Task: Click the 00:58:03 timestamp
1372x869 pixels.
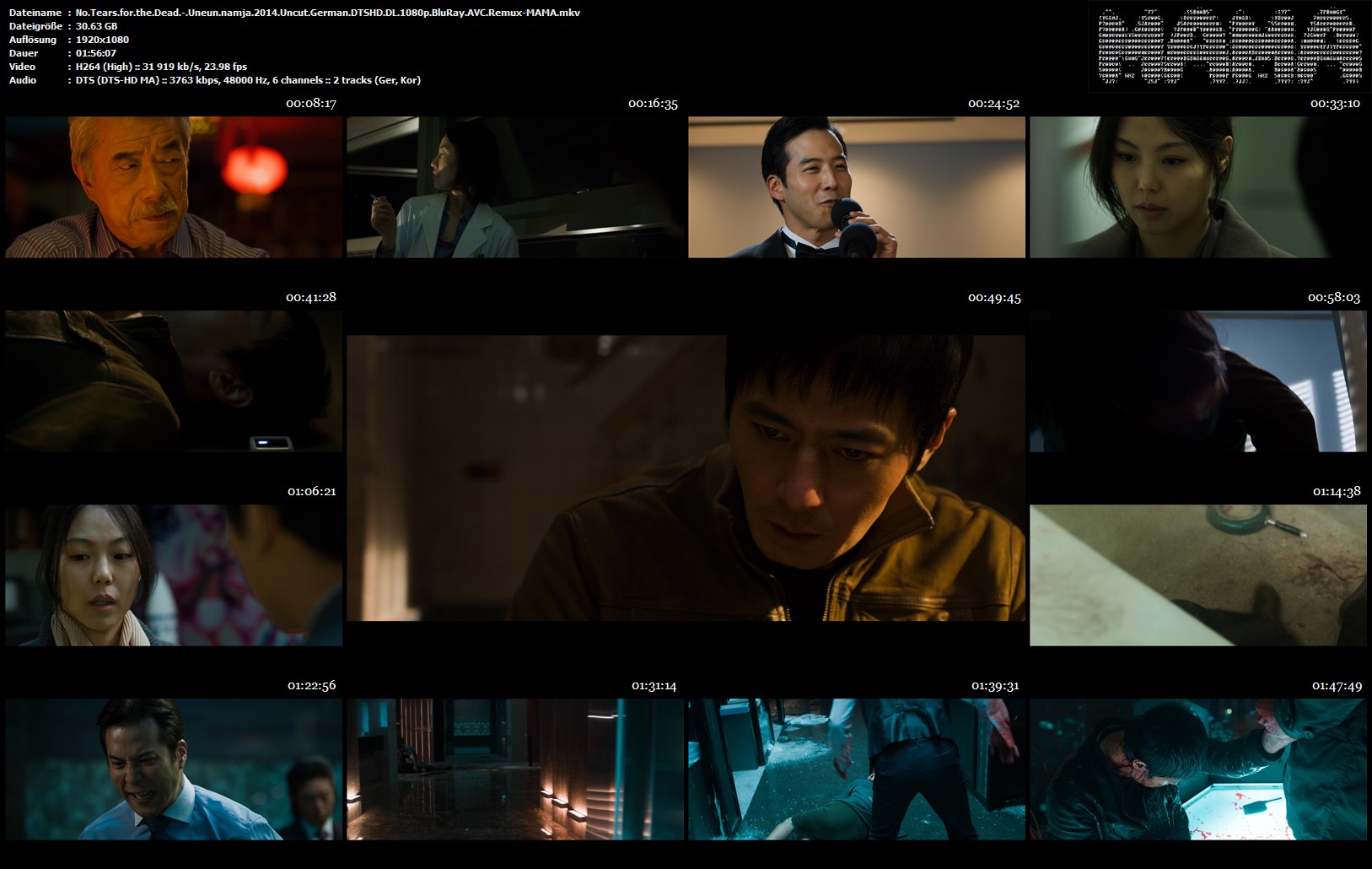Action: (x=1334, y=298)
